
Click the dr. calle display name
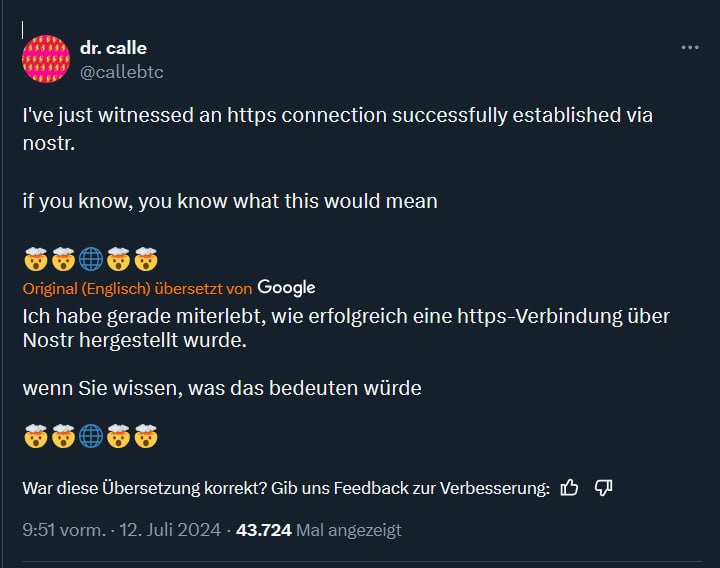click(113, 48)
